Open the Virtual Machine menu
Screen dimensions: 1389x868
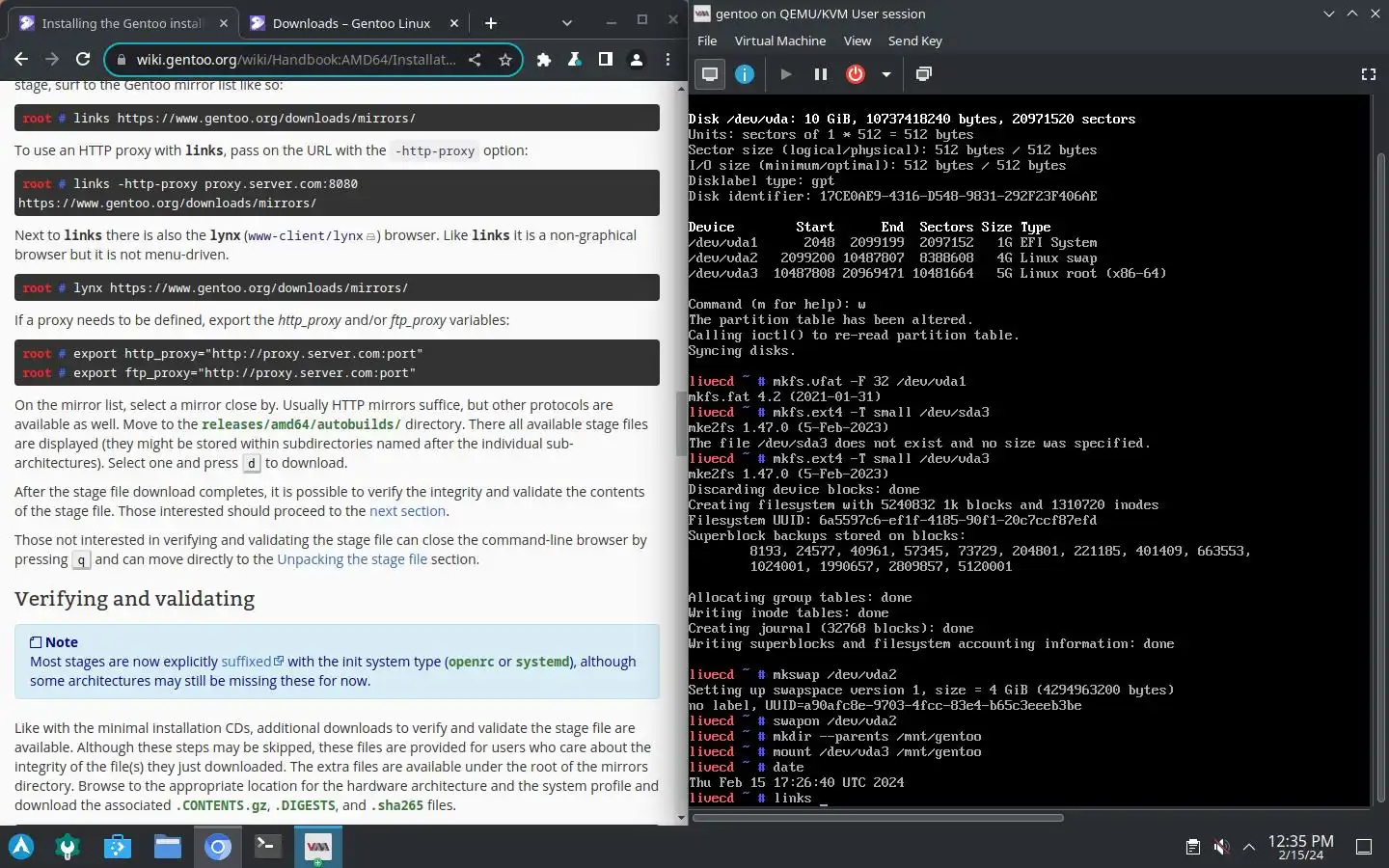point(780,41)
